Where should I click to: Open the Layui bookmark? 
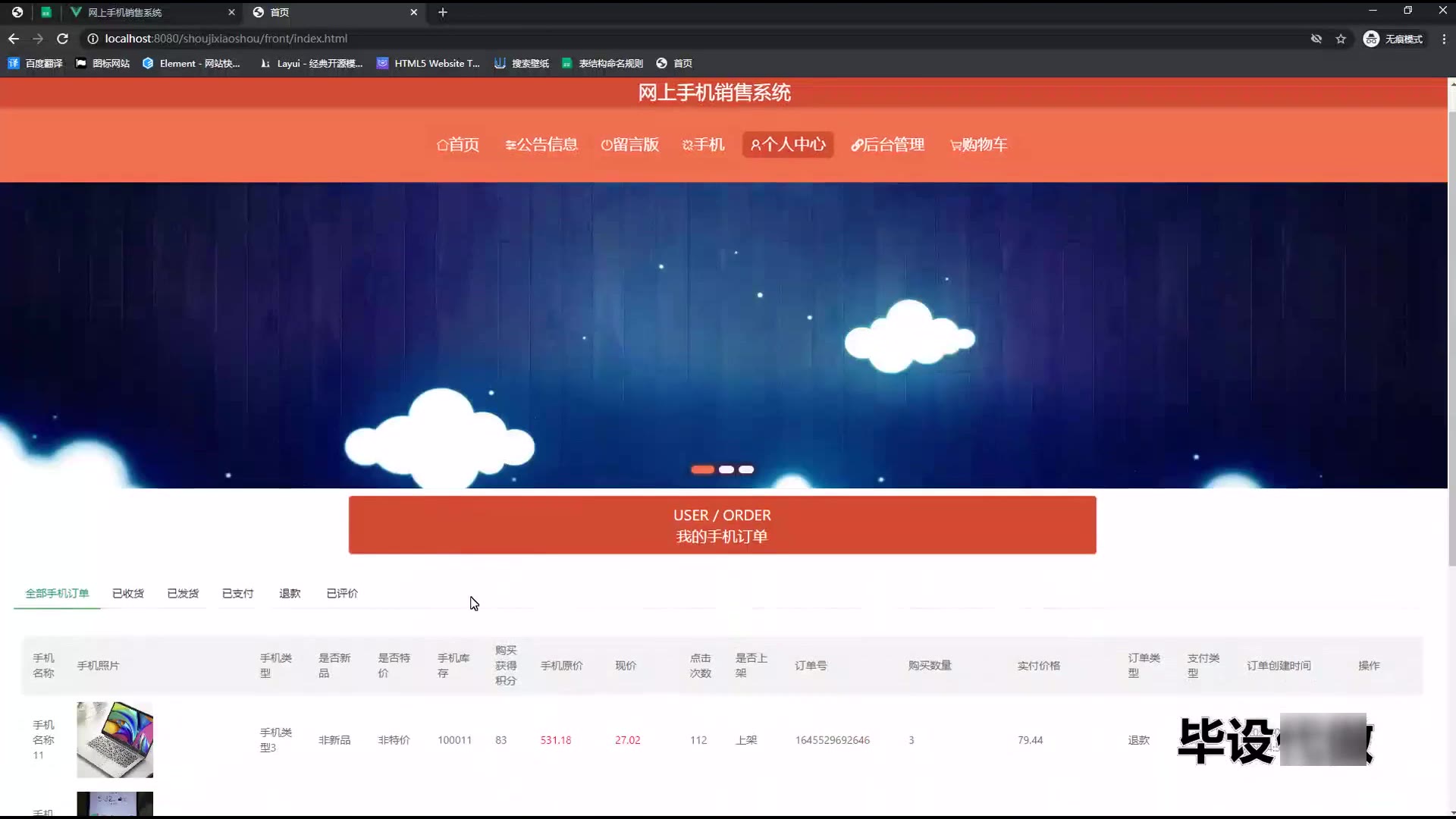pyautogui.click(x=311, y=64)
